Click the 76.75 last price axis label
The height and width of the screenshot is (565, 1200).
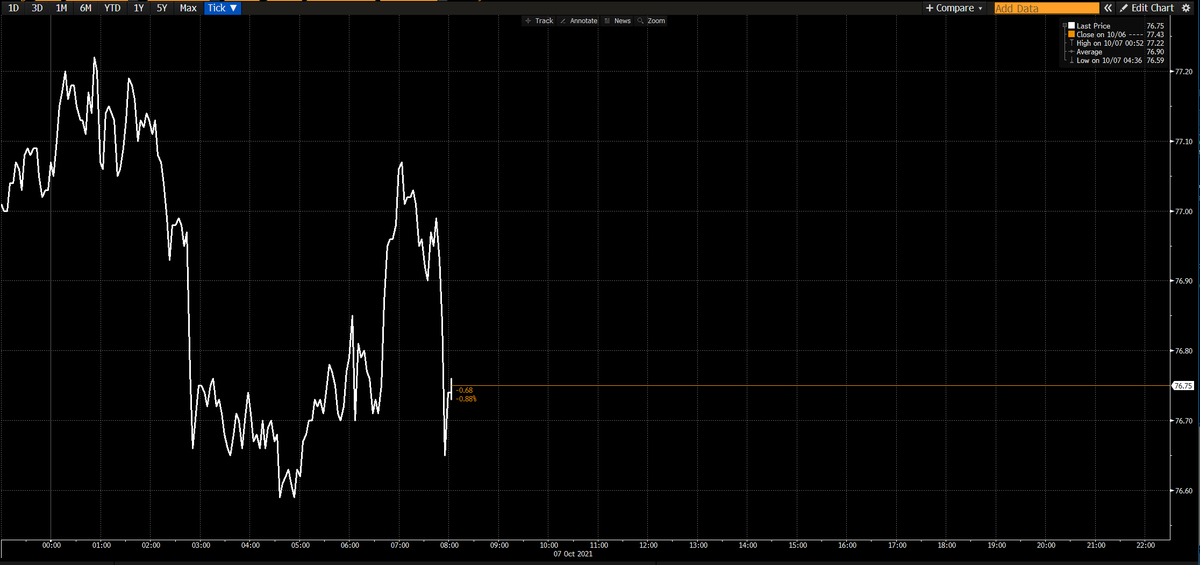1182,386
